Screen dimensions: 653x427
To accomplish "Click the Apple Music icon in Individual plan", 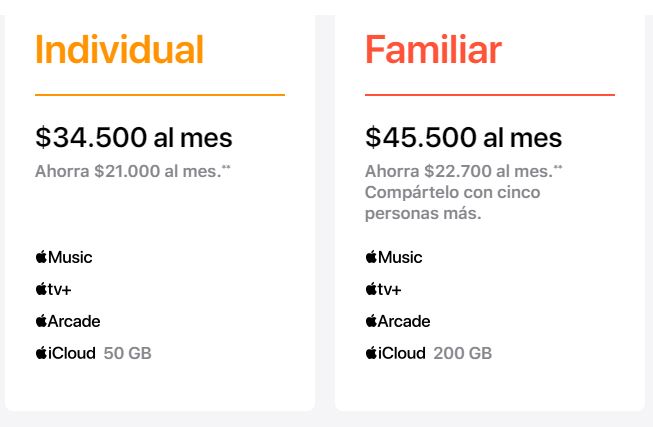I will (x=63, y=257).
